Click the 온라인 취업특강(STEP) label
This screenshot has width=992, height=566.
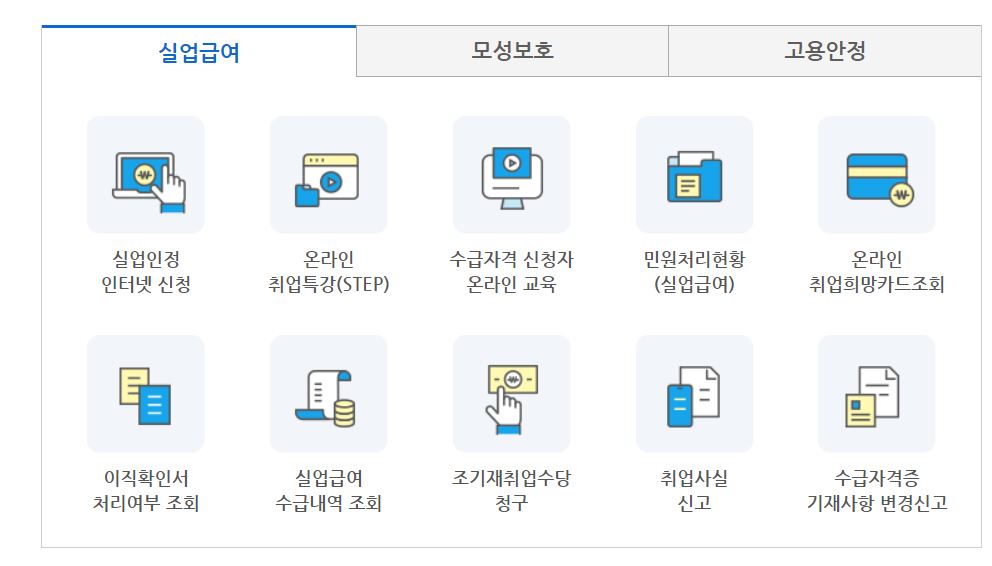pos(328,272)
